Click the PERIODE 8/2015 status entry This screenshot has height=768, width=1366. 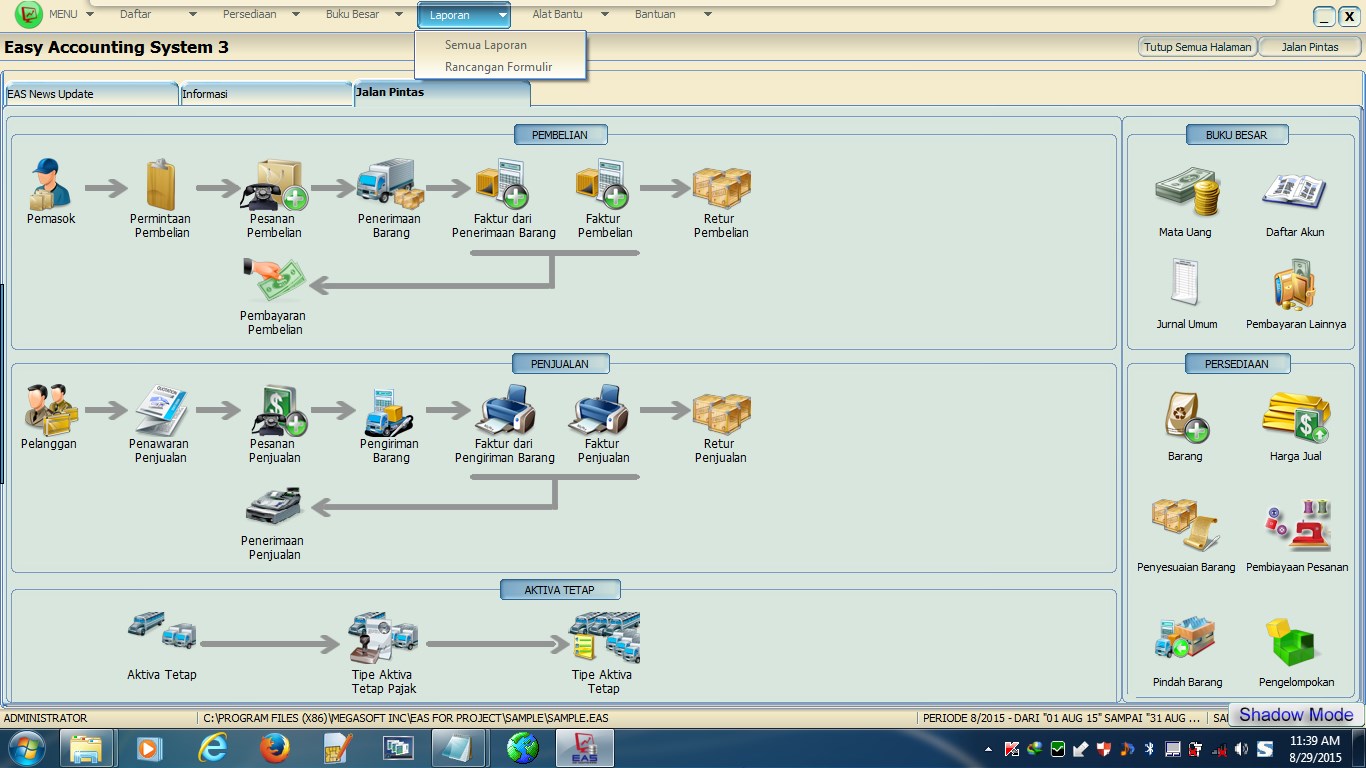click(1062, 718)
